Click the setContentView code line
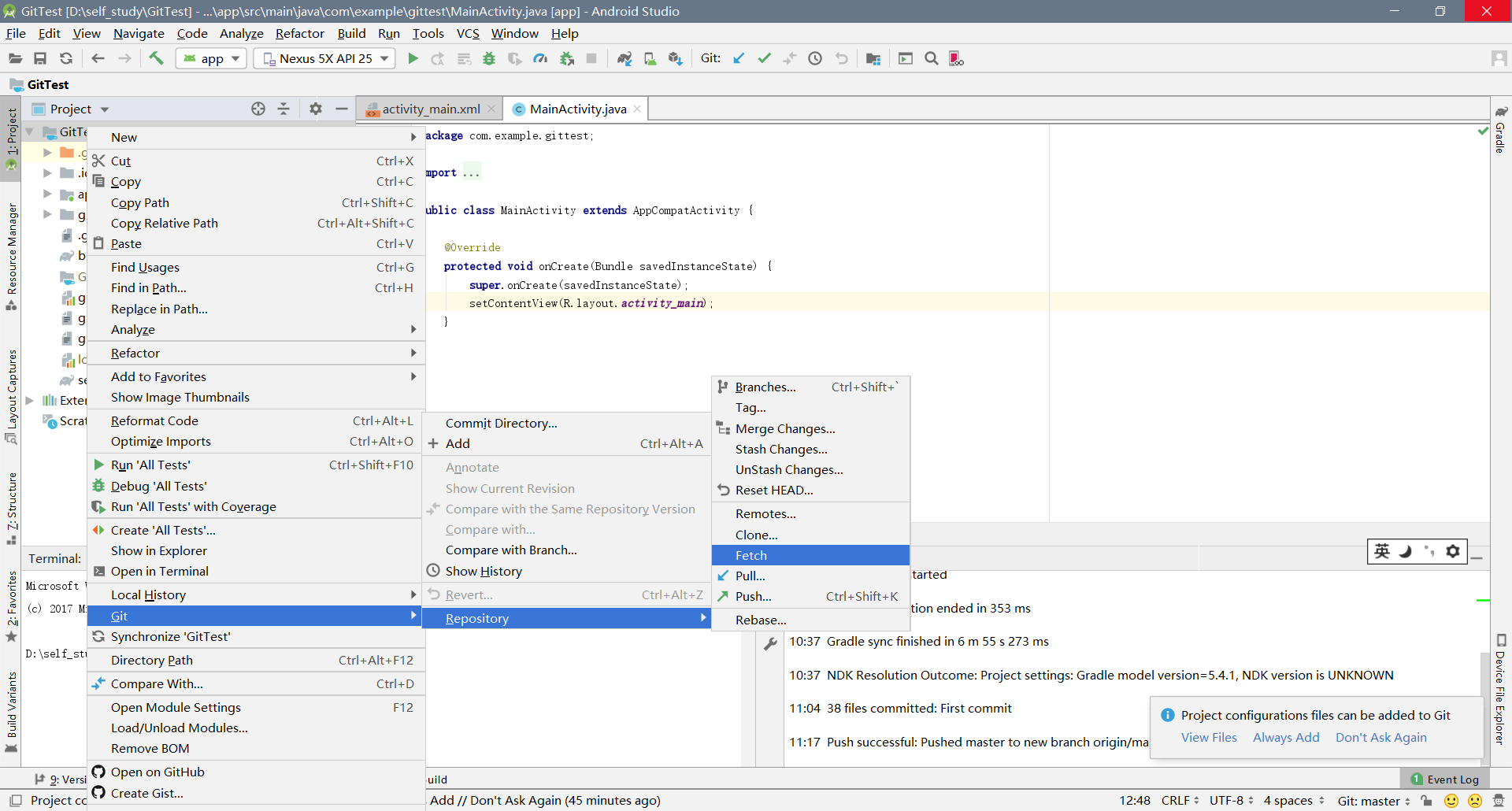Viewport: 1512px width, 811px height. pos(591,303)
